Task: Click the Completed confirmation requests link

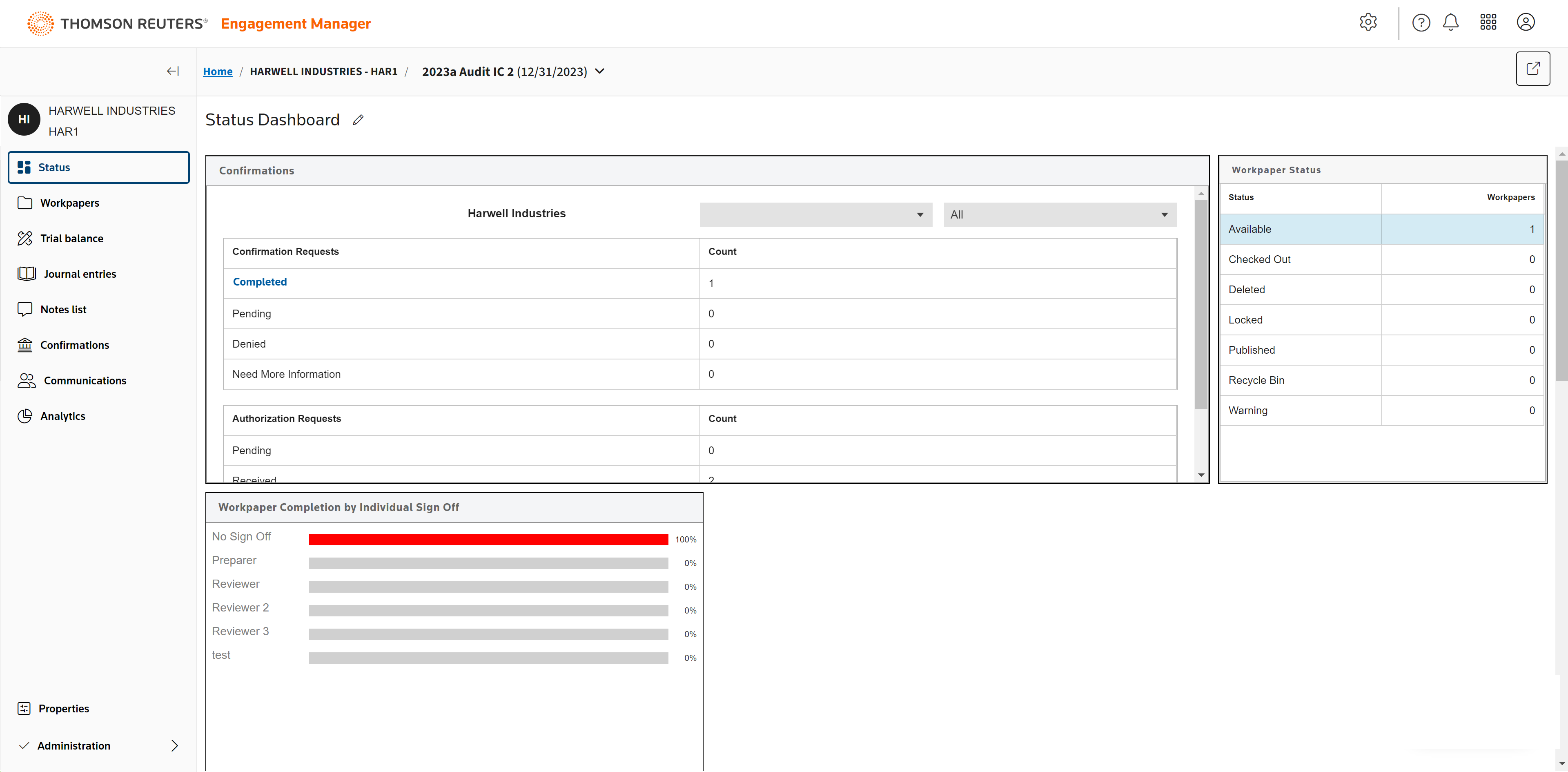Action: (259, 282)
